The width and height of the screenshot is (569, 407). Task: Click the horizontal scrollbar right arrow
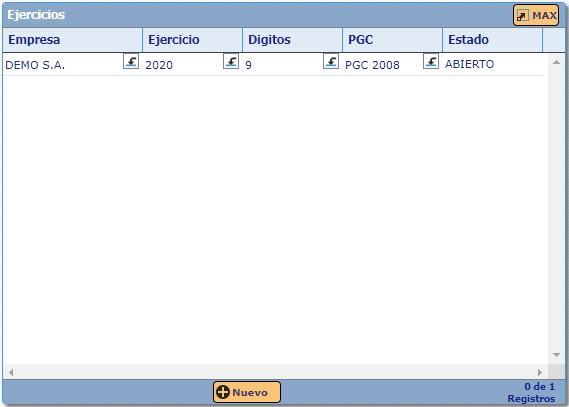(x=540, y=372)
